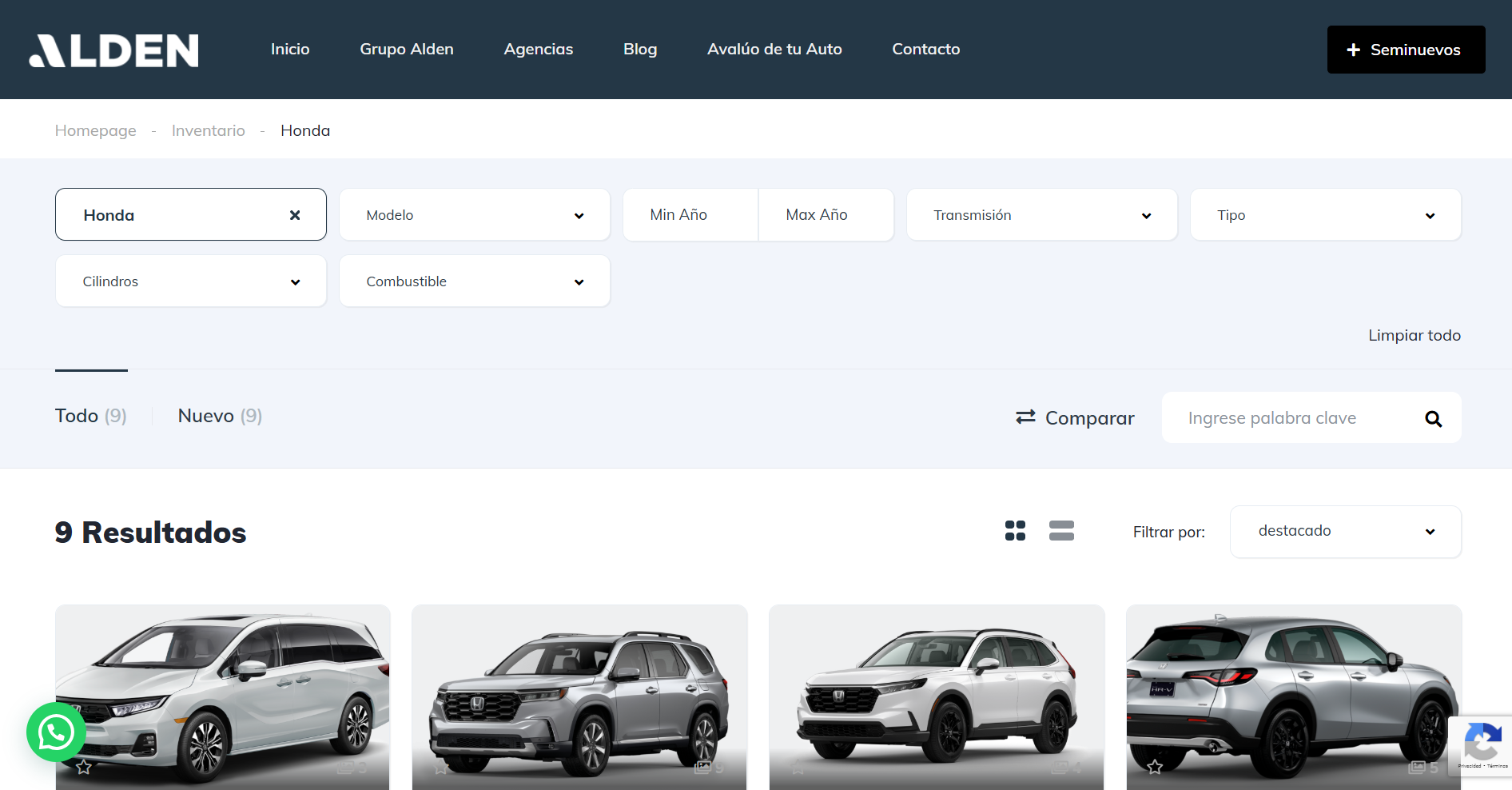Switch to list view layout

click(x=1061, y=531)
